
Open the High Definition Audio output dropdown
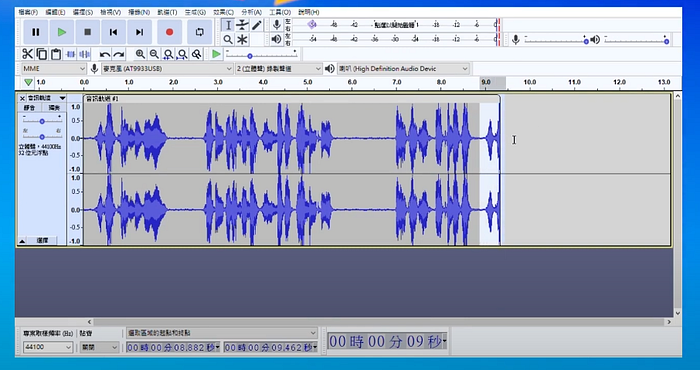tap(403, 69)
